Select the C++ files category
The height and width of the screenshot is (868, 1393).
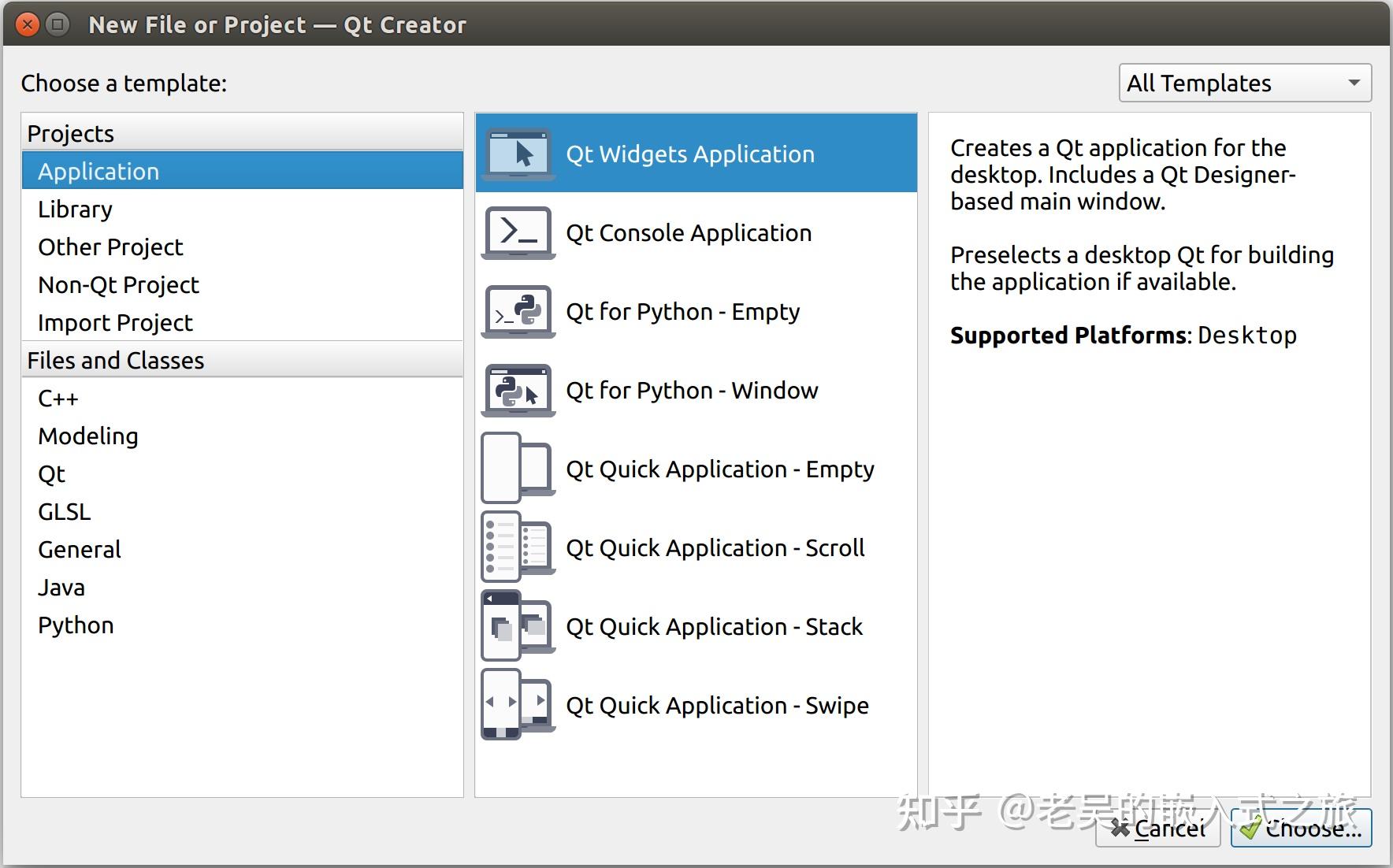(58, 398)
